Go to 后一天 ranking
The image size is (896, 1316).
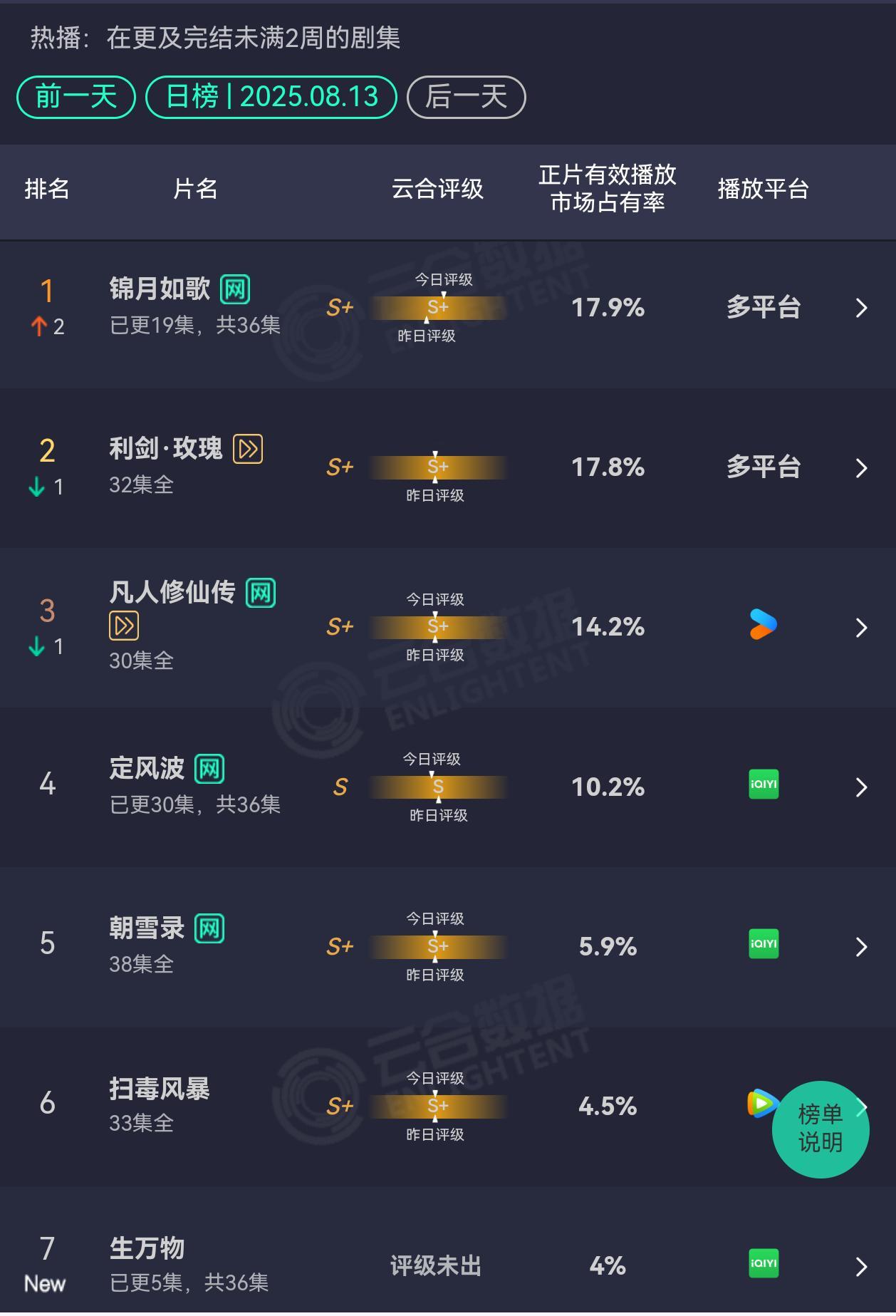tap(467, 97)
